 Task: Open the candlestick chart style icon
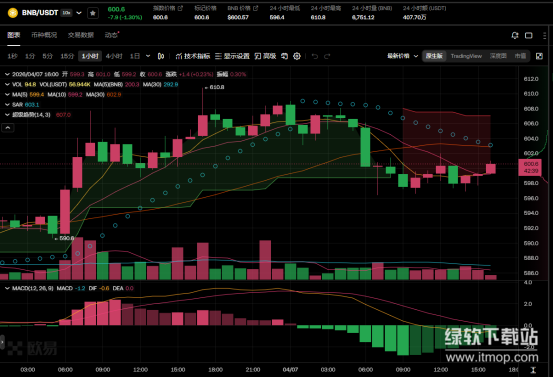161,56
